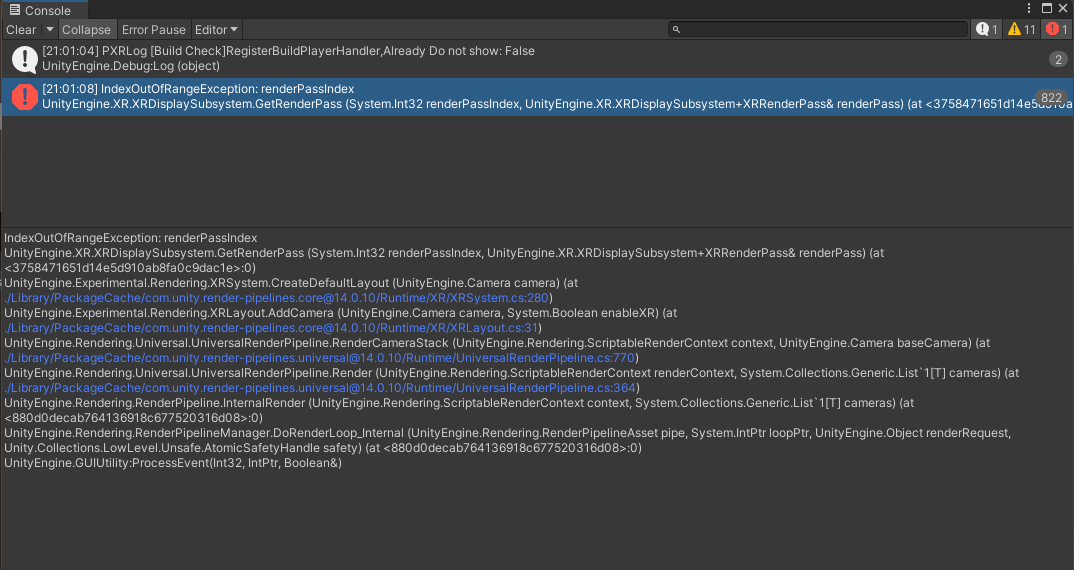Open the Clear options dropdown arrow
This screenshot has width=1074, height=570.
(49, 29)
